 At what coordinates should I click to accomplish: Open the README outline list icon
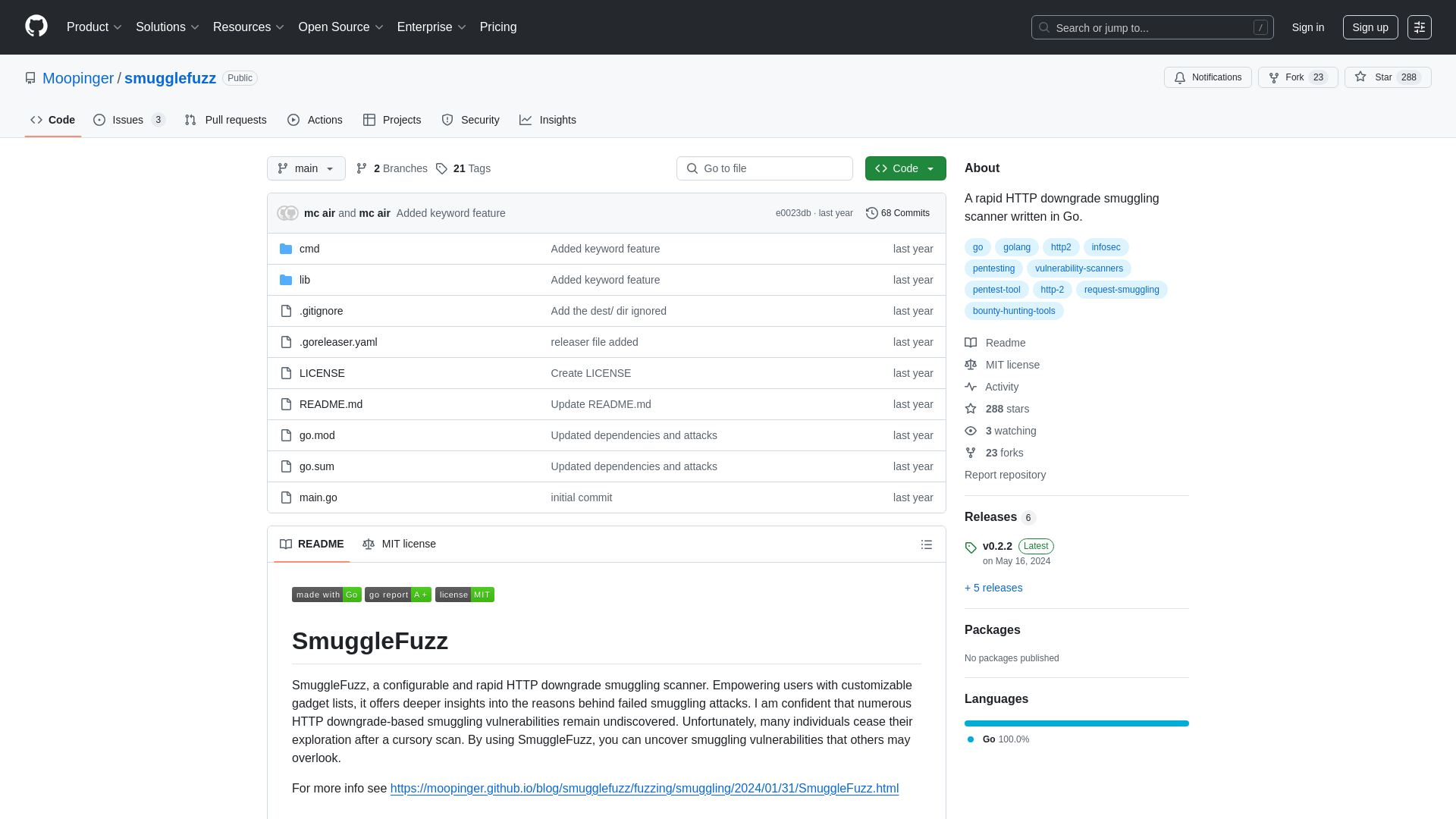(927, 544)
